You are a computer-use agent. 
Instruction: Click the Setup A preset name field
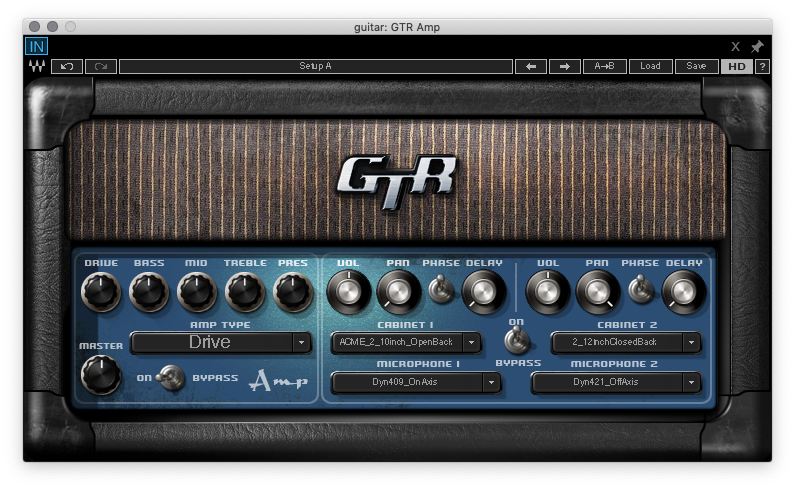pos(316,66)
